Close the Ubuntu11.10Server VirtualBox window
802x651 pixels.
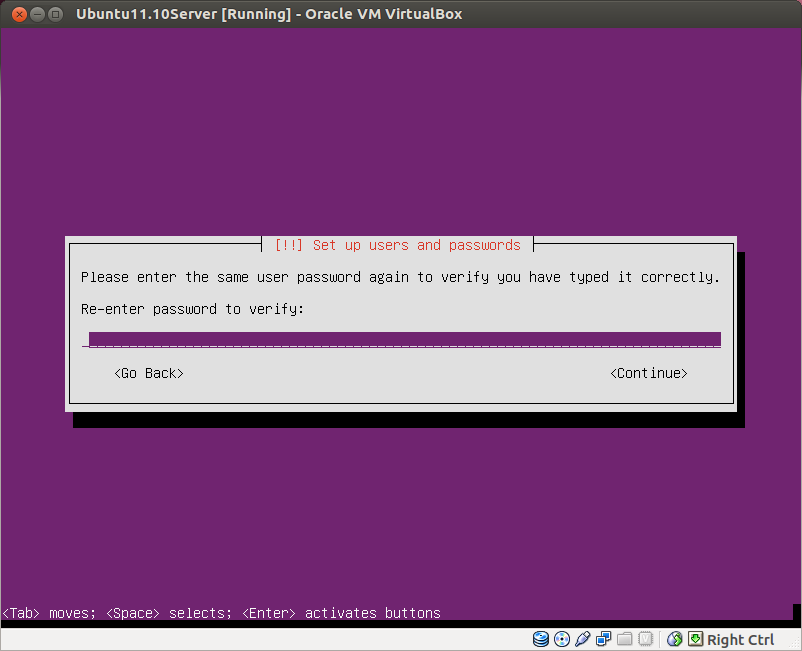(x=18, y=14)
